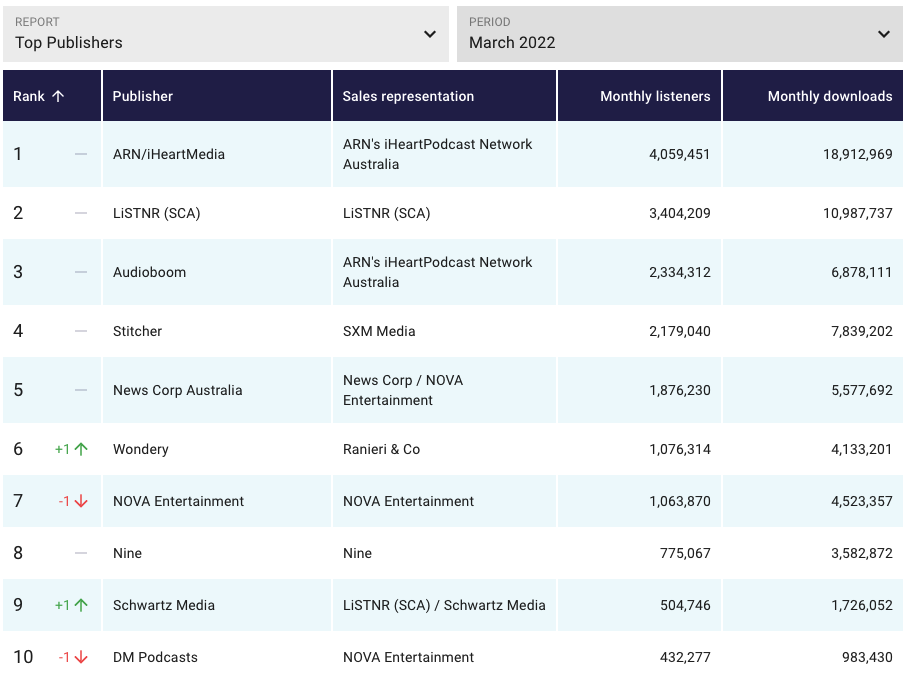The width and height of the screenshot is (907, 680).
Task: Click the no-change dash in Audioboom row
Action: tap(81, 272)
